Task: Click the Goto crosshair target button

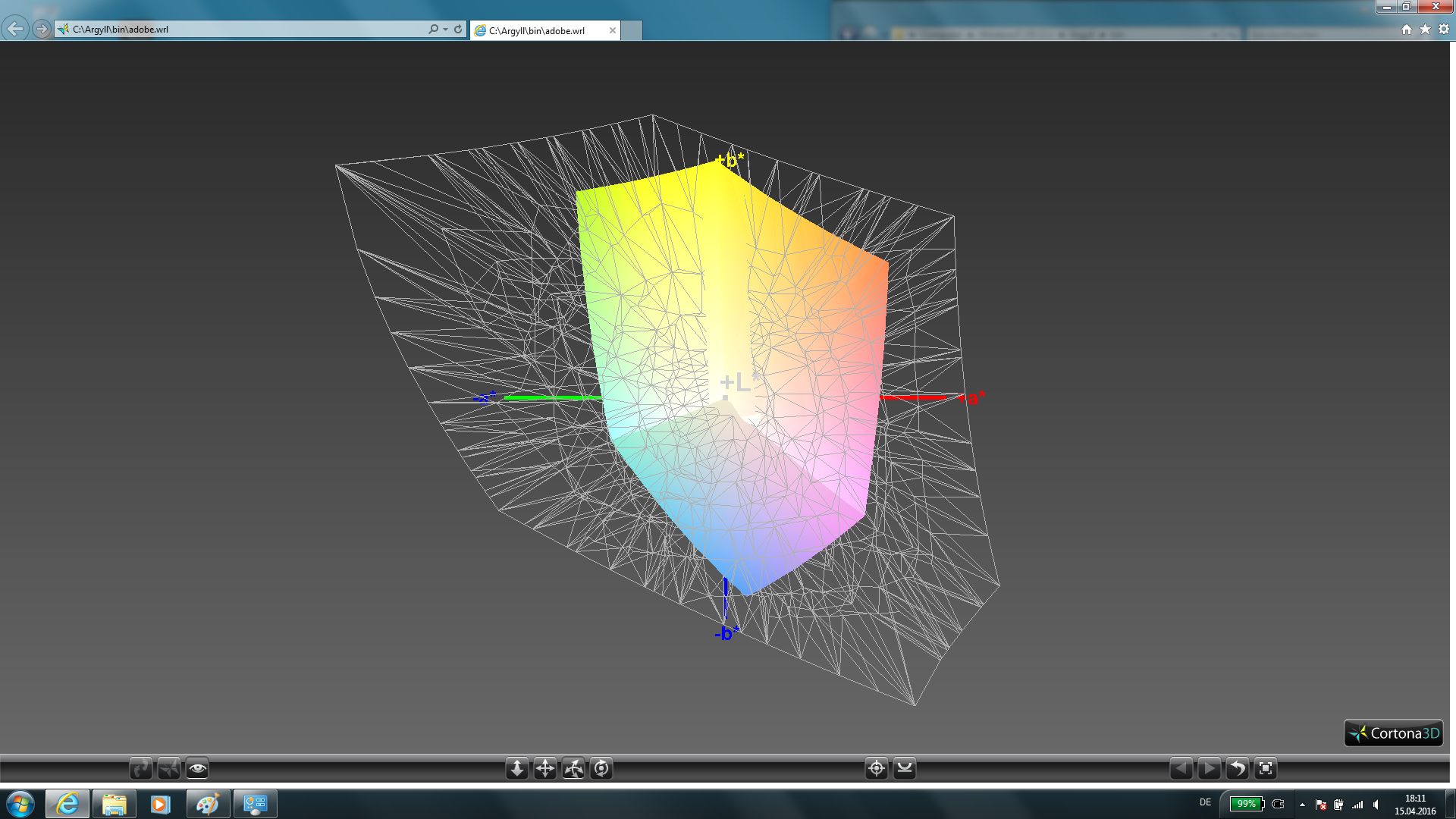Action: 877,768
